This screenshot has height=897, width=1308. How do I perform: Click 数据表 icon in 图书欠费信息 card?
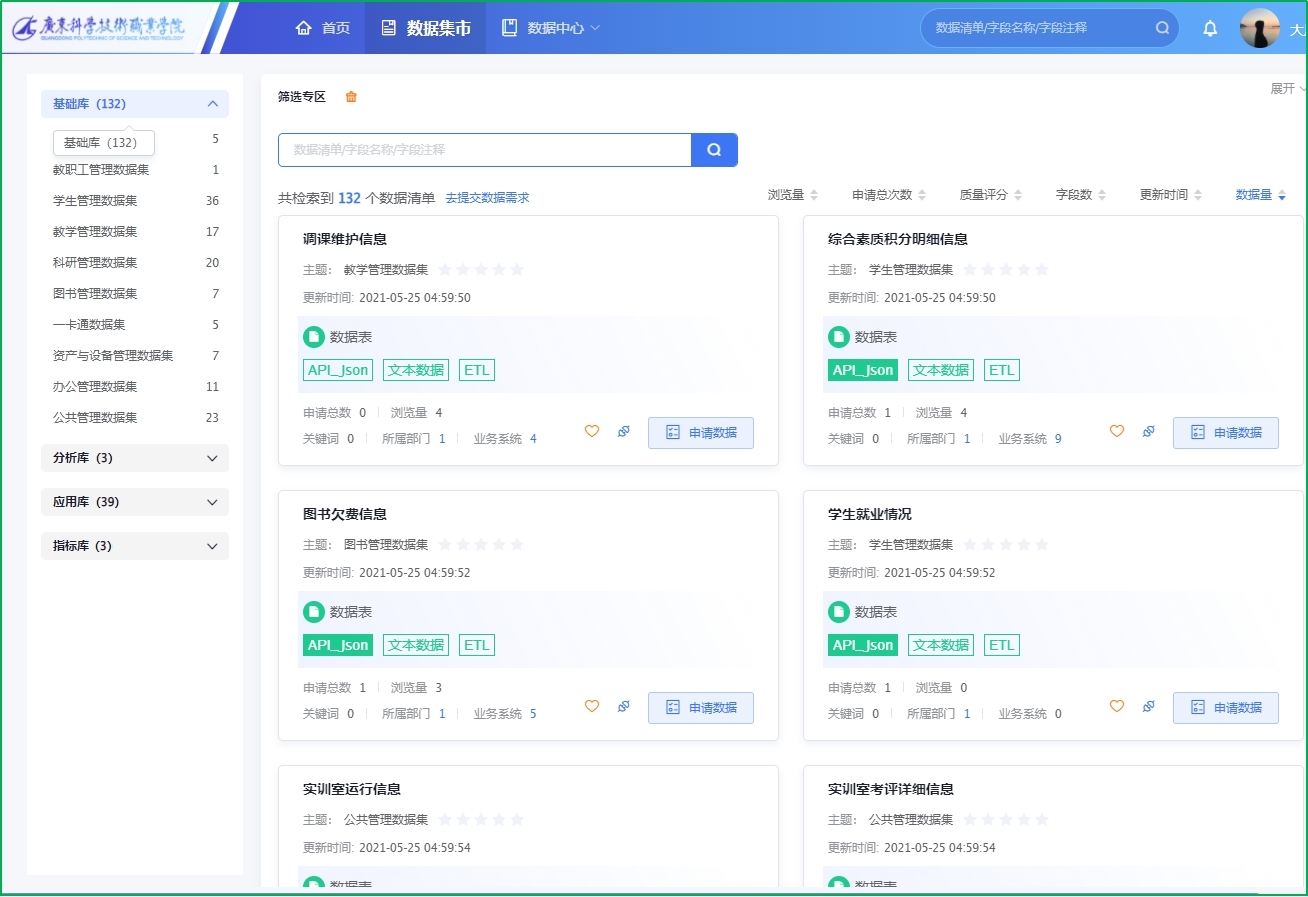[x=314, y=612]
